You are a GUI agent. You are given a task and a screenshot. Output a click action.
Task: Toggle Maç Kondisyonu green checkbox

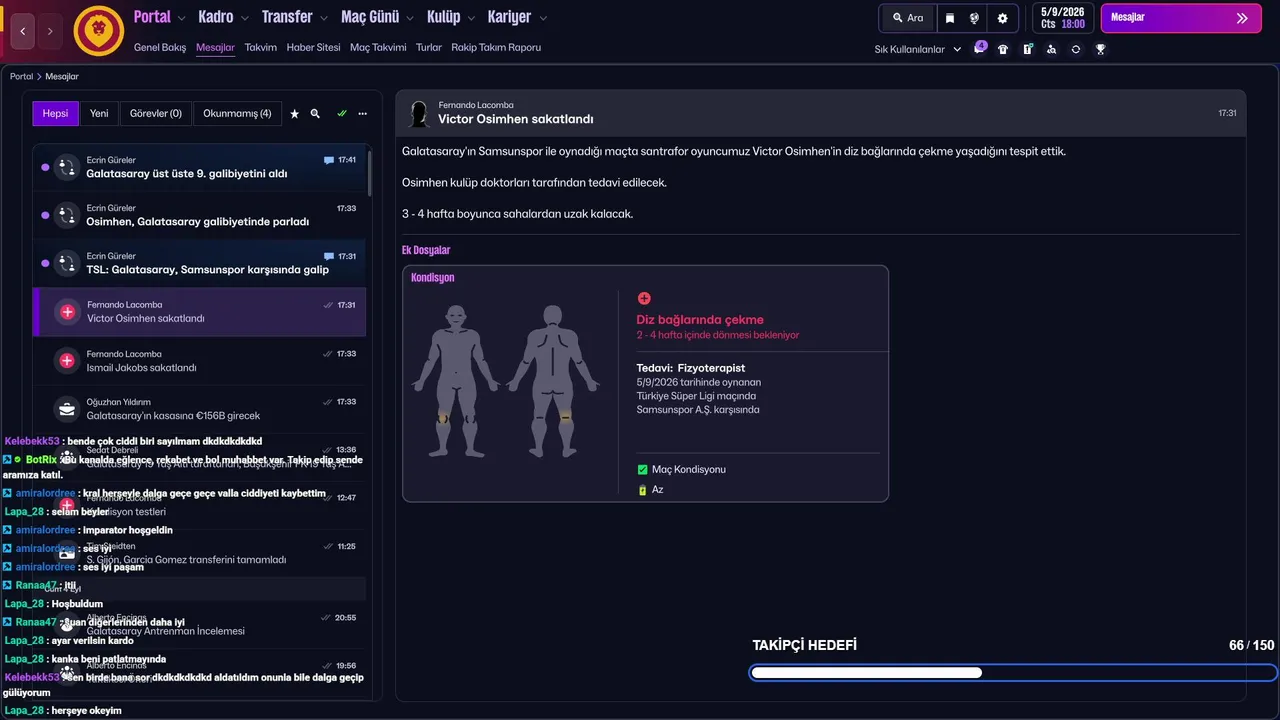[x=643, y=470]
